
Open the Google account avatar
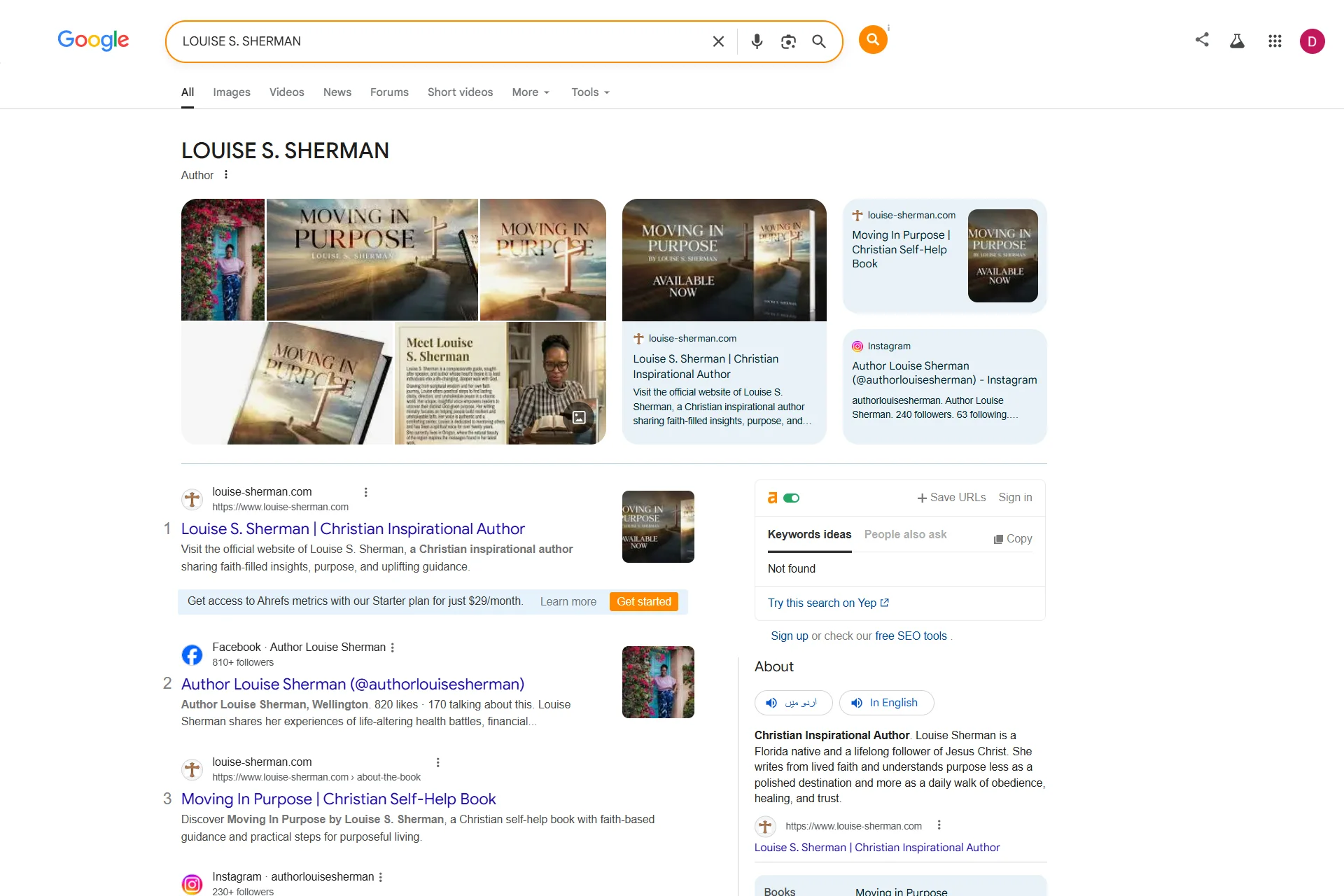pyautogui.click(x=1312, y=41)
